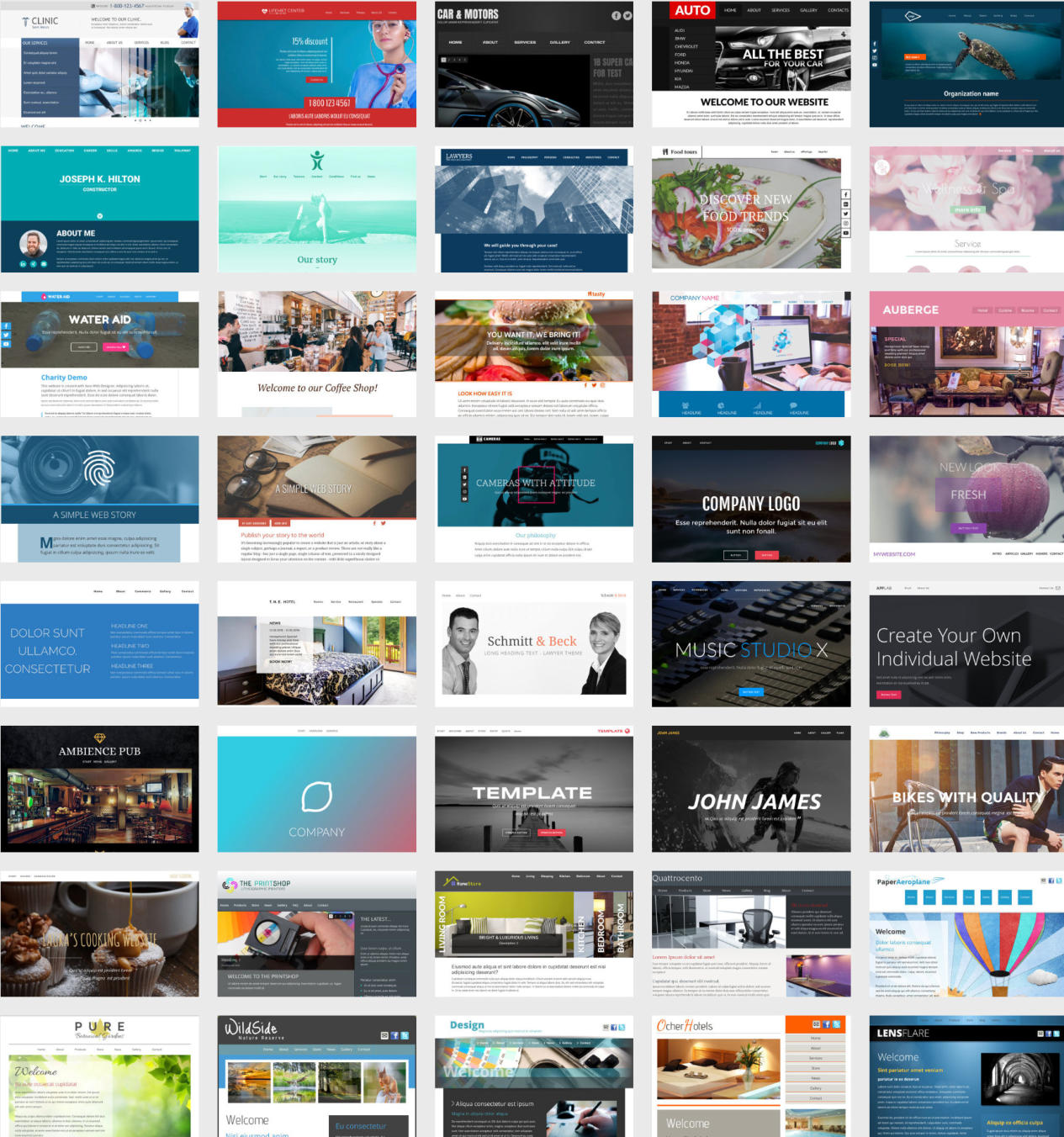Open the 'Design' welcome template
1064x1137 pixels.
pyautogui.click(x=534, y=1076)
